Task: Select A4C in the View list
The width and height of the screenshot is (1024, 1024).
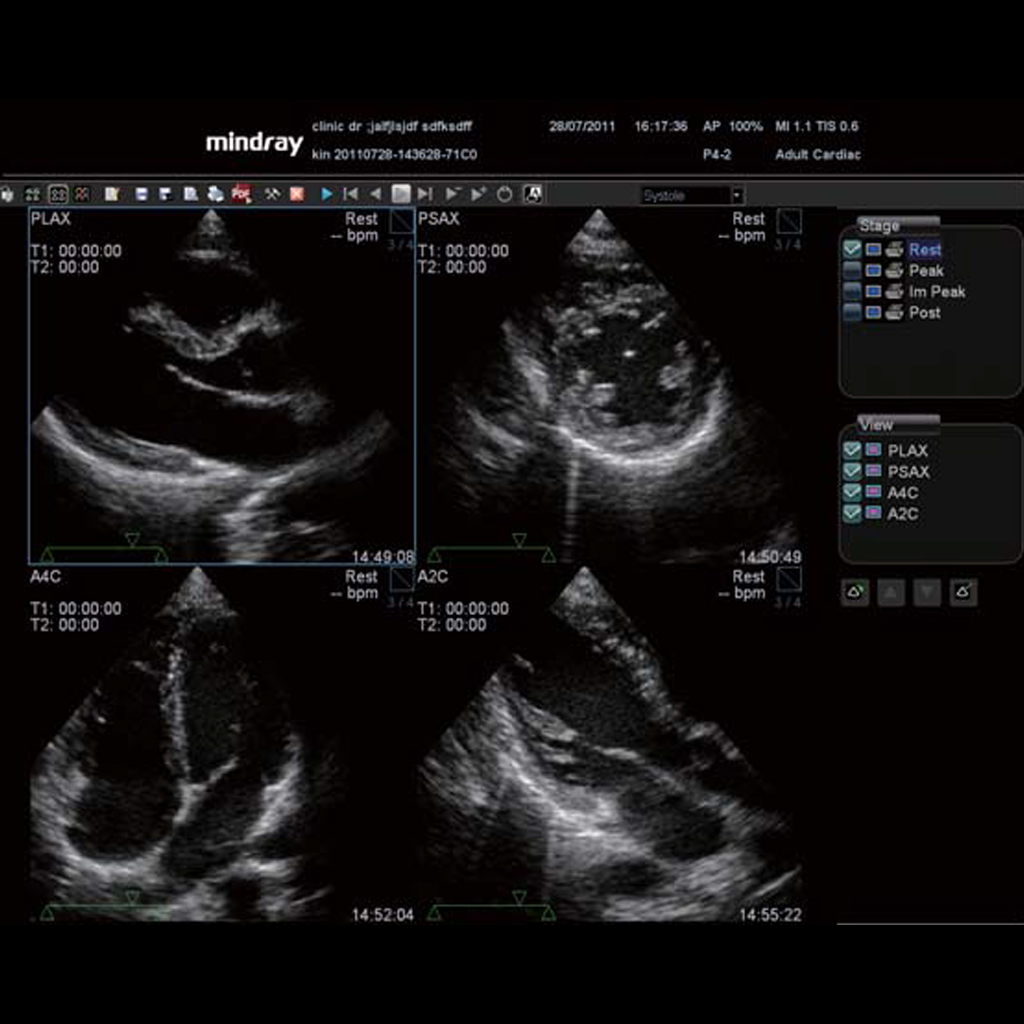Action: click(x=902, y=493)
